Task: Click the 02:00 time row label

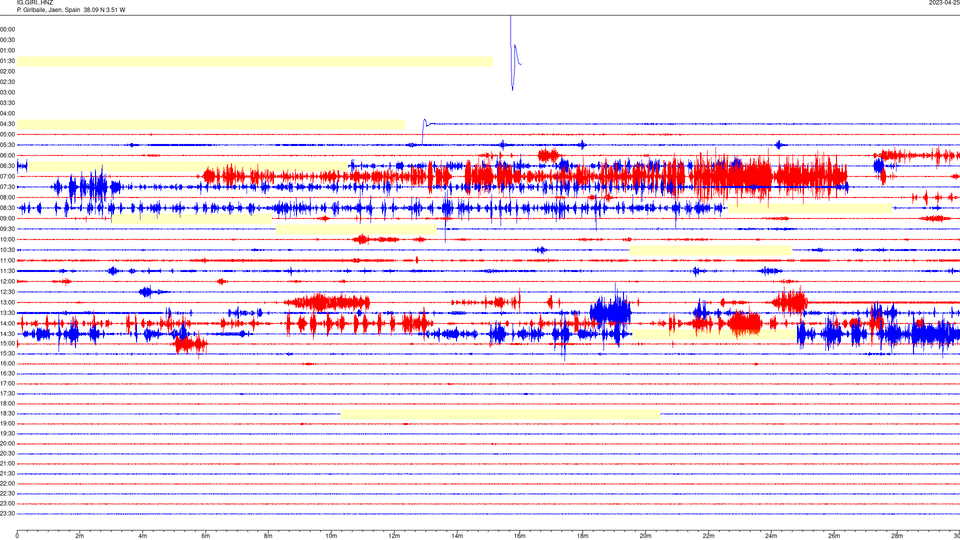Action: click(x=8, y=71)
